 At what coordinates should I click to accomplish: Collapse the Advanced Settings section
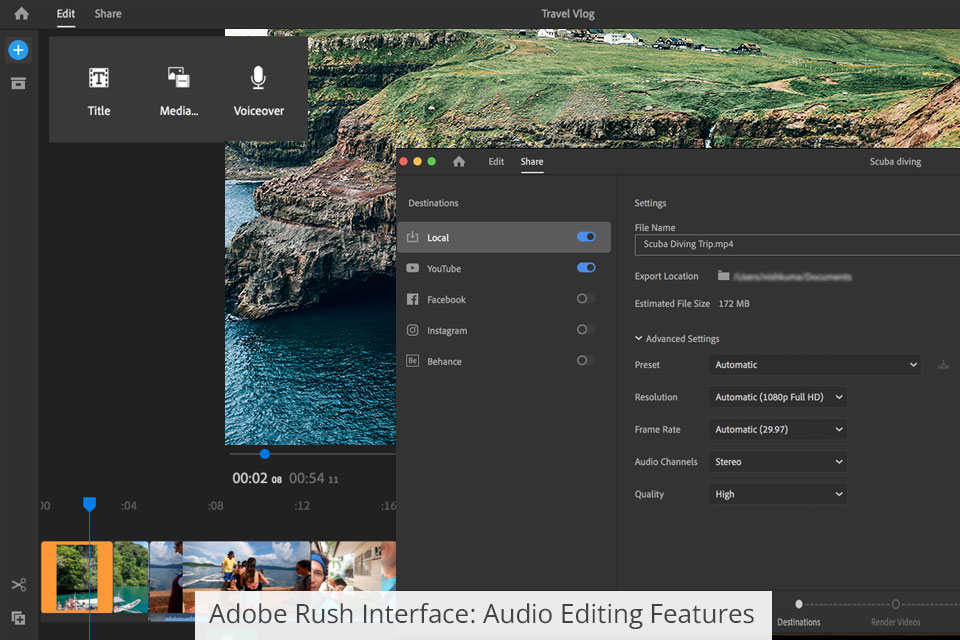pos(640,339)
